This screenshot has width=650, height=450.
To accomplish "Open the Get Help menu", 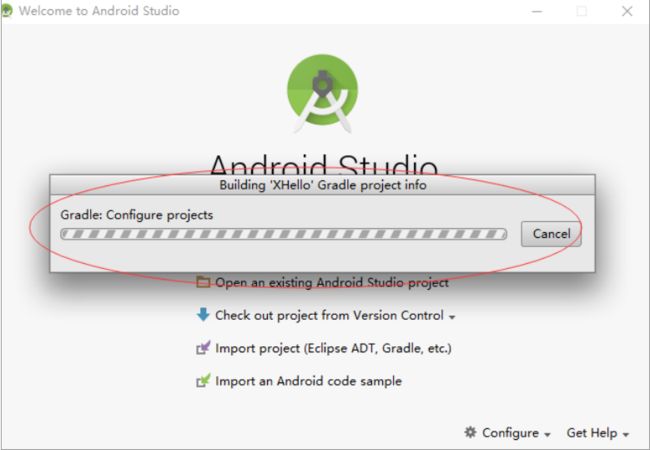I will 592,433.
